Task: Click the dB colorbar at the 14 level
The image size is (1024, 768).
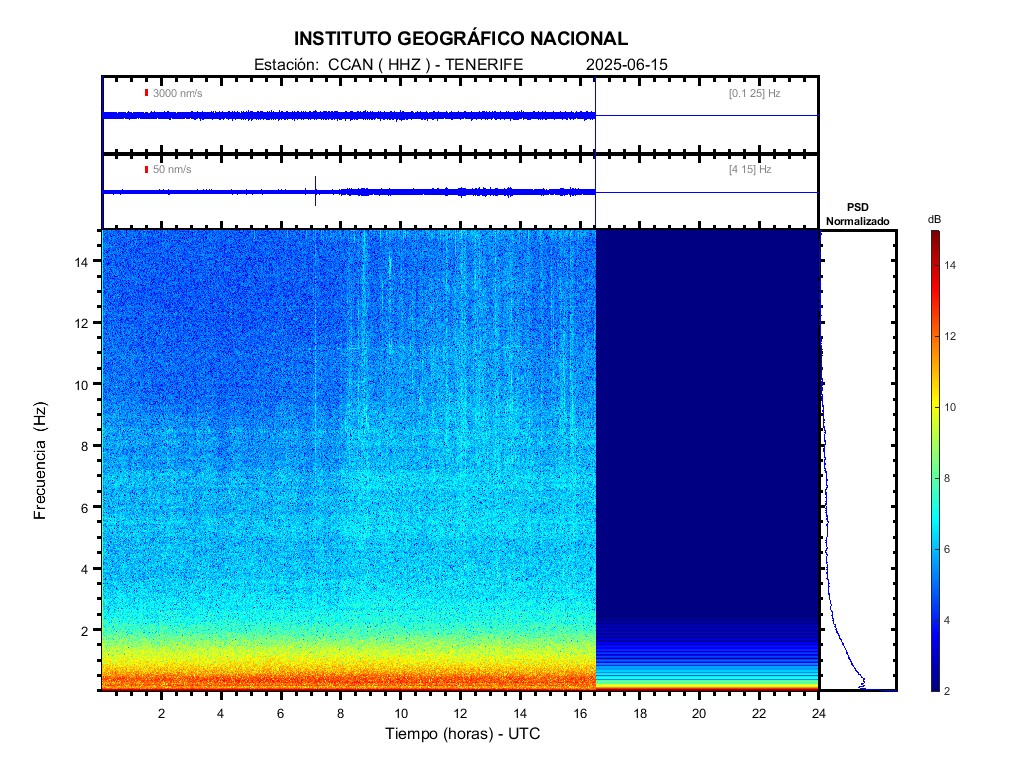Action: click(936, 265)
